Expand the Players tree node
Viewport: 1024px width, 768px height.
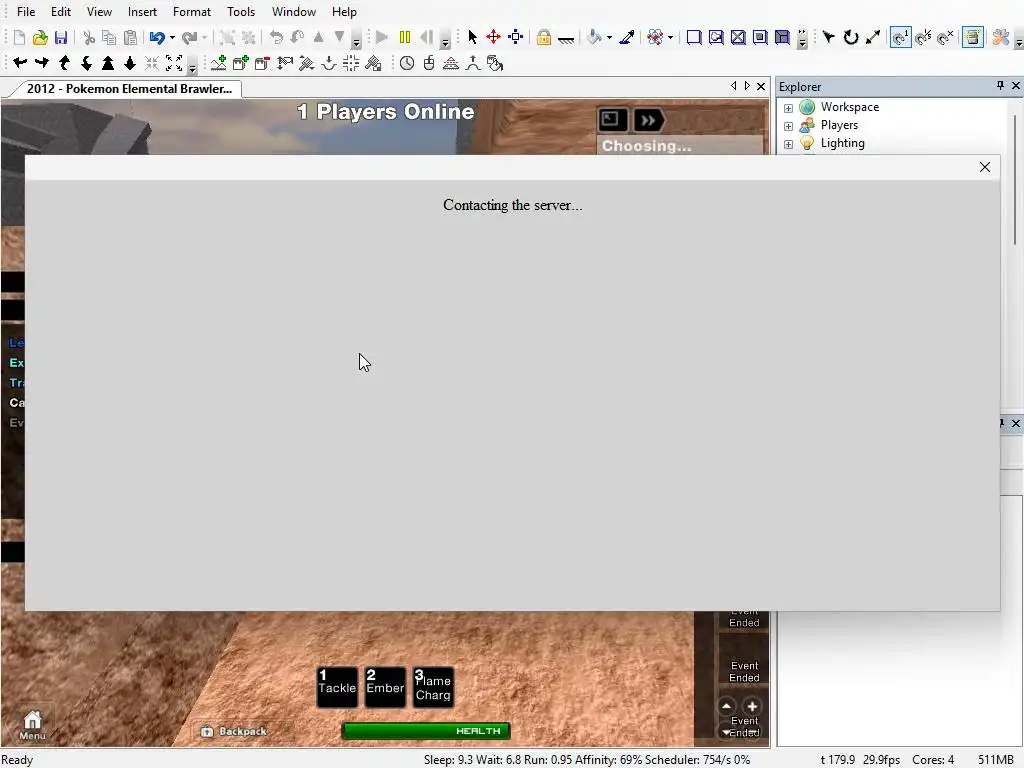pos(788,126)
